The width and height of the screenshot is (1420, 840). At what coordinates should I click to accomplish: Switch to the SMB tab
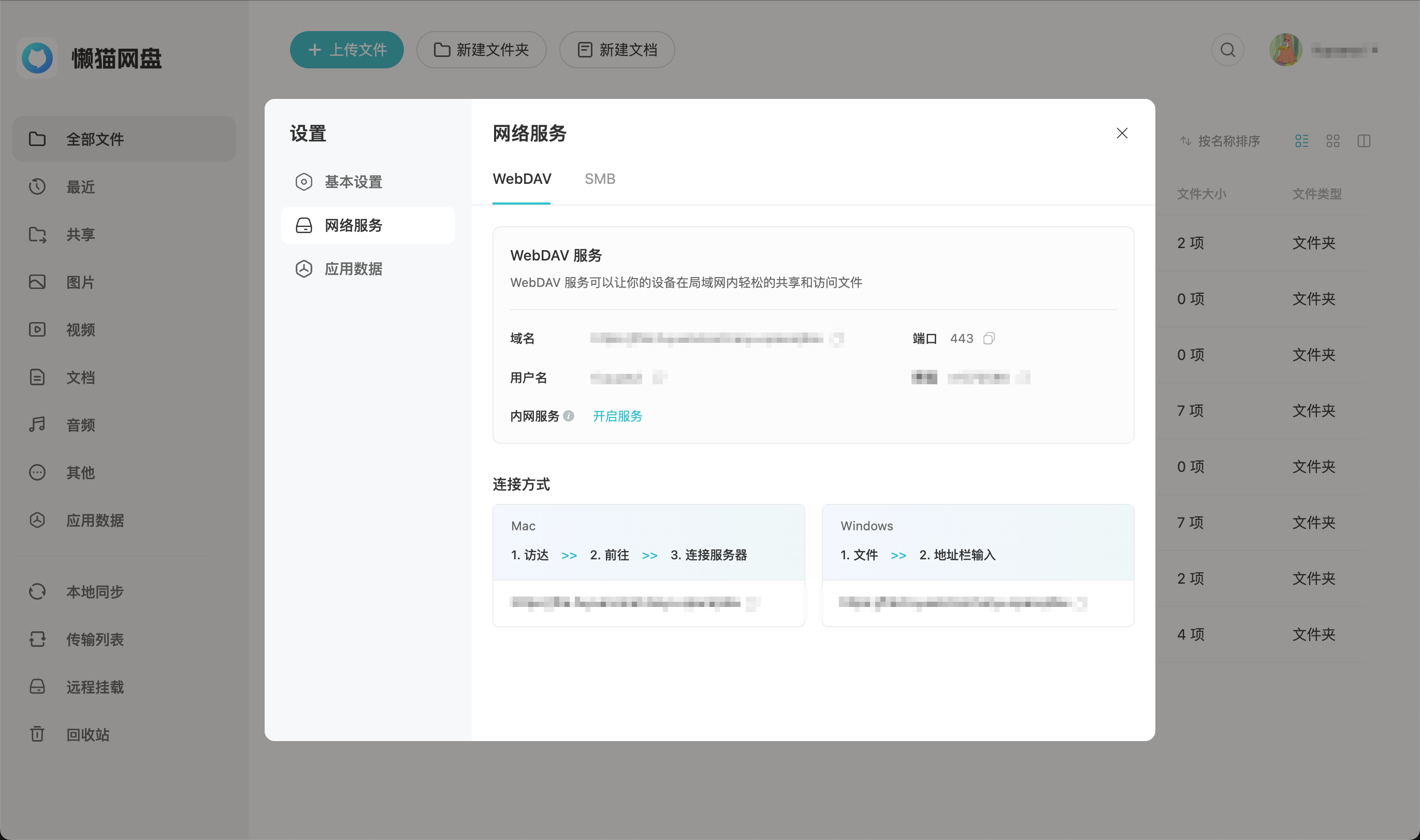click(599, 179)
